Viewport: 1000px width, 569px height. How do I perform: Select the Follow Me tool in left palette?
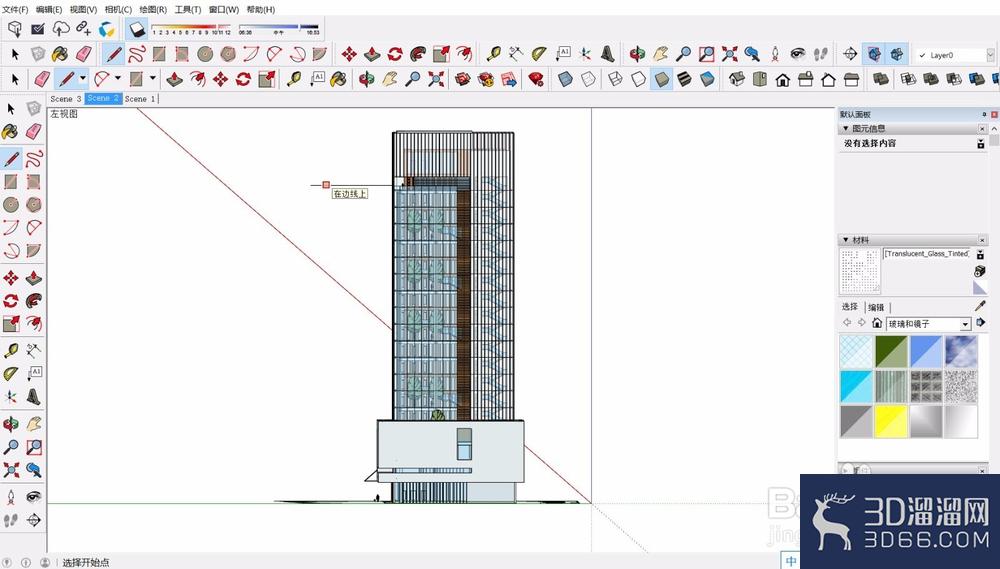pos(34,300)
